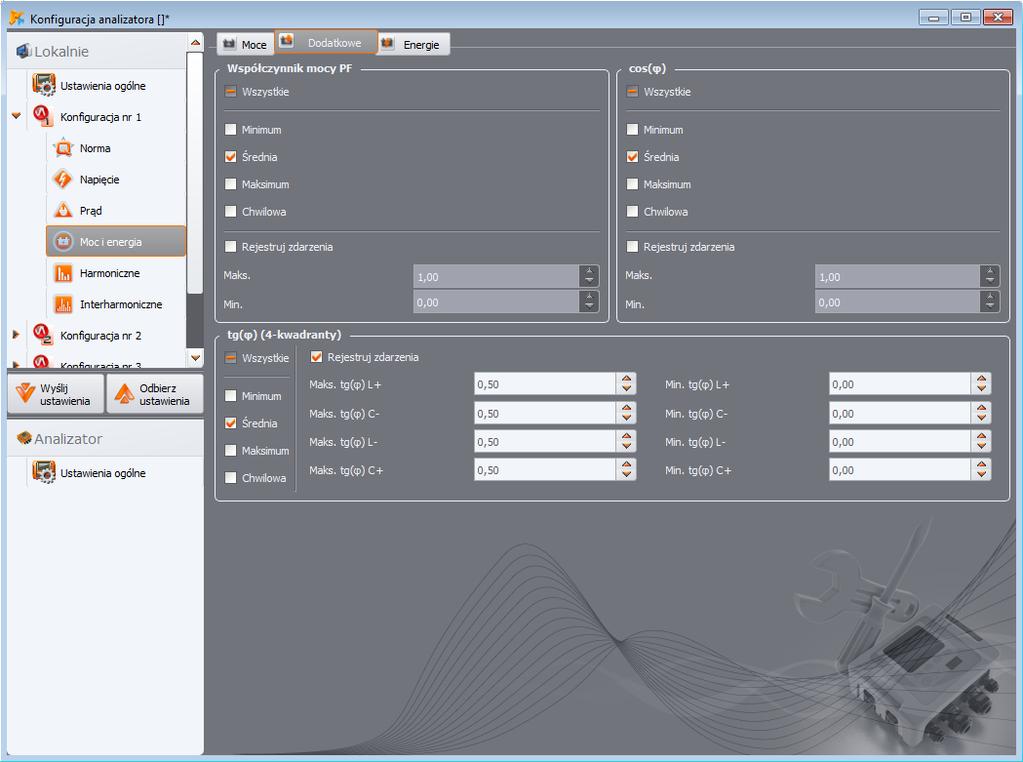The height and width of the screenshot is (762, 1023).
Task: Enable Rejestruj zdarzenia for cos(φ)
Action: [632, 247]
